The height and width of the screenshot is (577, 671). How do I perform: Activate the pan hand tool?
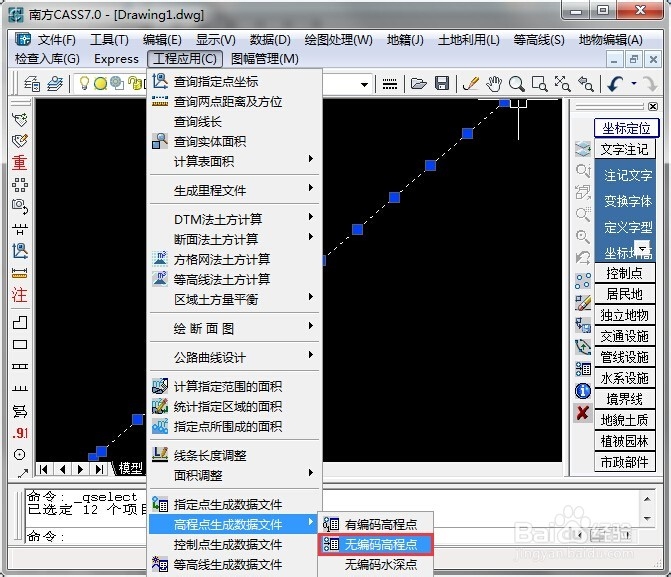[494, 83]
